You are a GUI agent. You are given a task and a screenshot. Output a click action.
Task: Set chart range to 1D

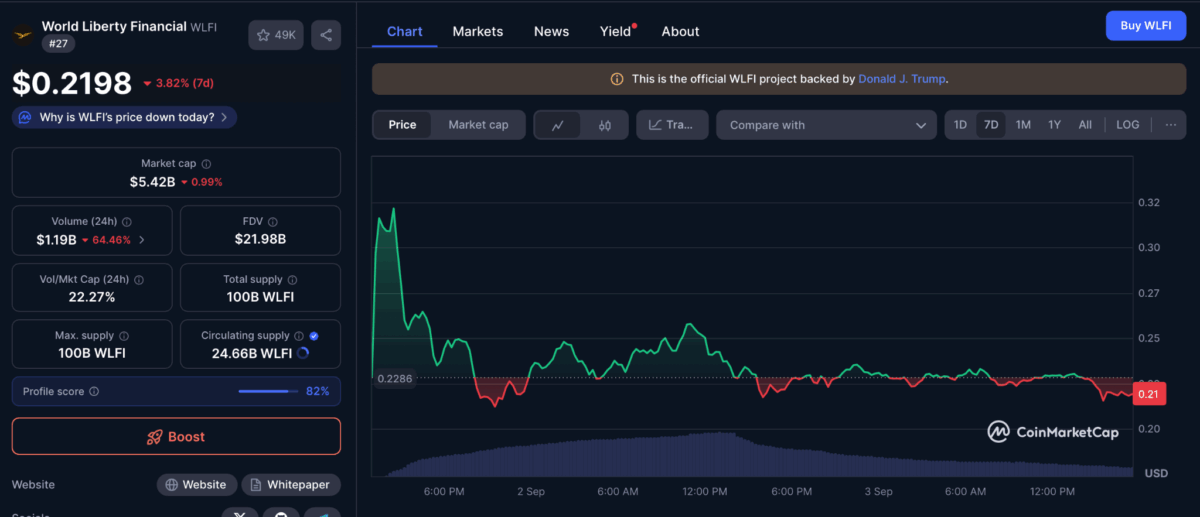click(960, 125)
